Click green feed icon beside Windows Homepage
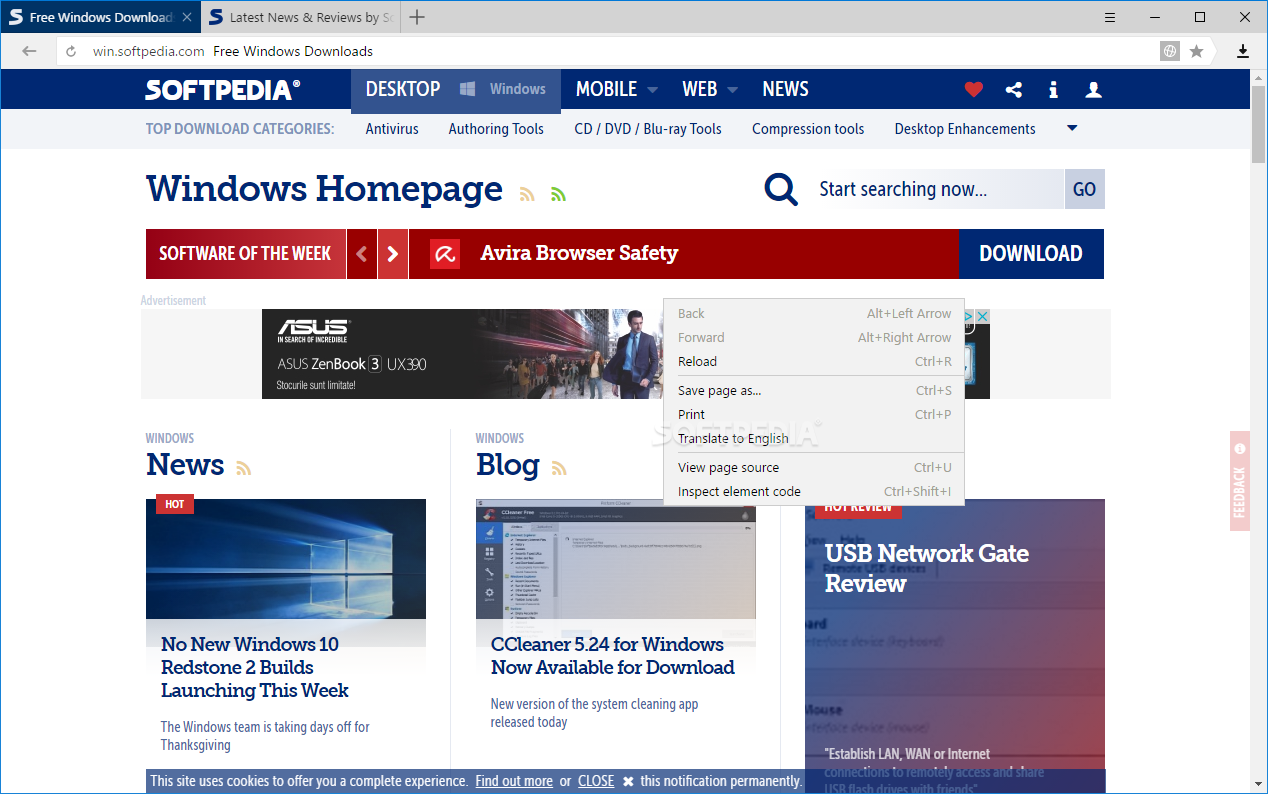The height and width of the screenshot is (794, 1268). coord(558,194)
